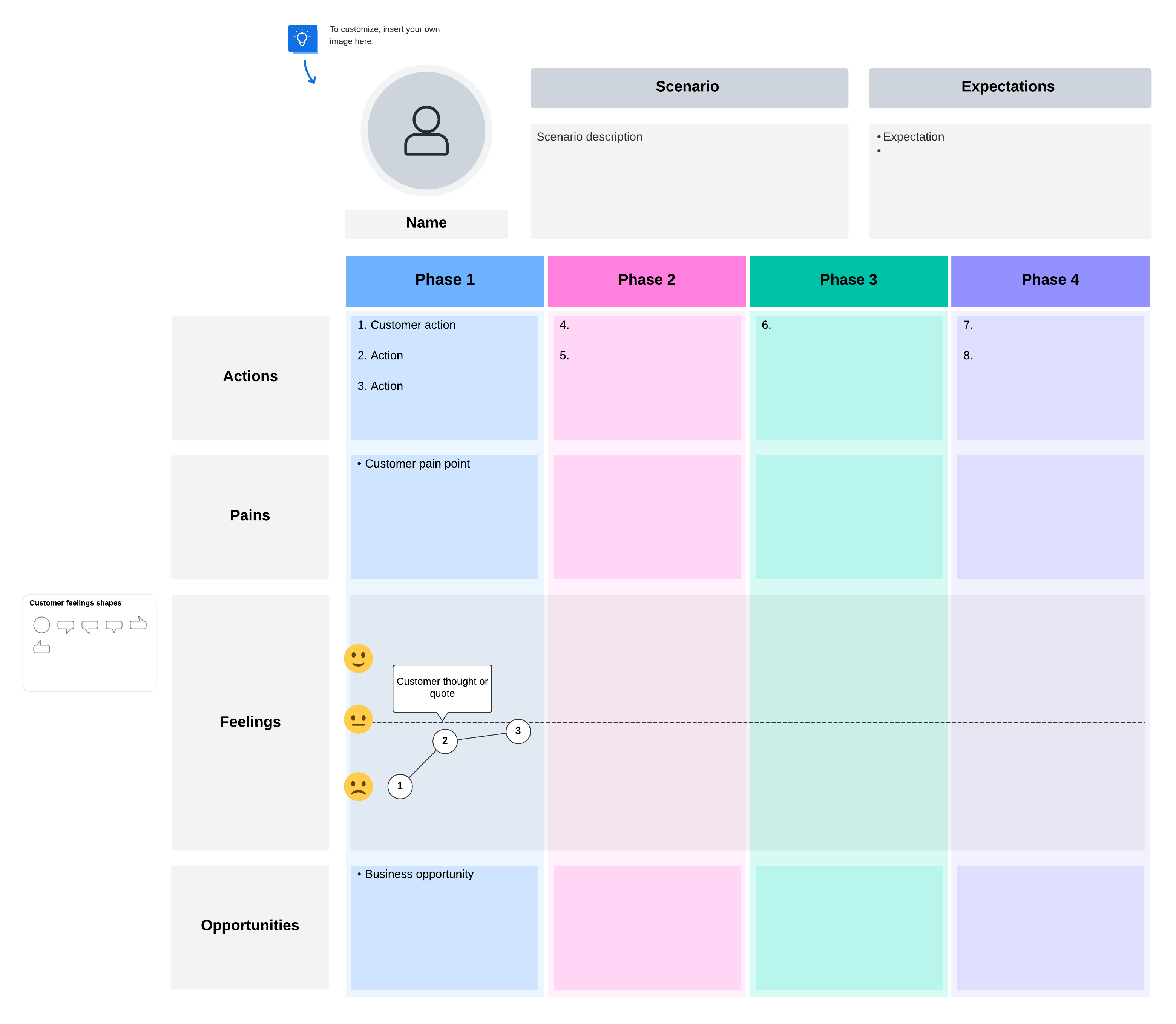Select the center-tail speech bubble shape
This screenshot has width=1176, height=1024.
(x=114, y=626)
